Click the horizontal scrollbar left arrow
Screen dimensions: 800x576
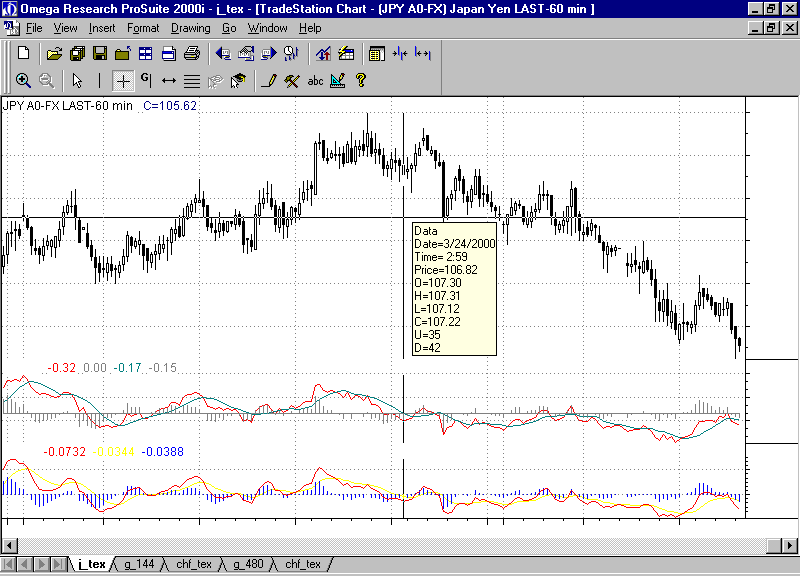(9, 545)
